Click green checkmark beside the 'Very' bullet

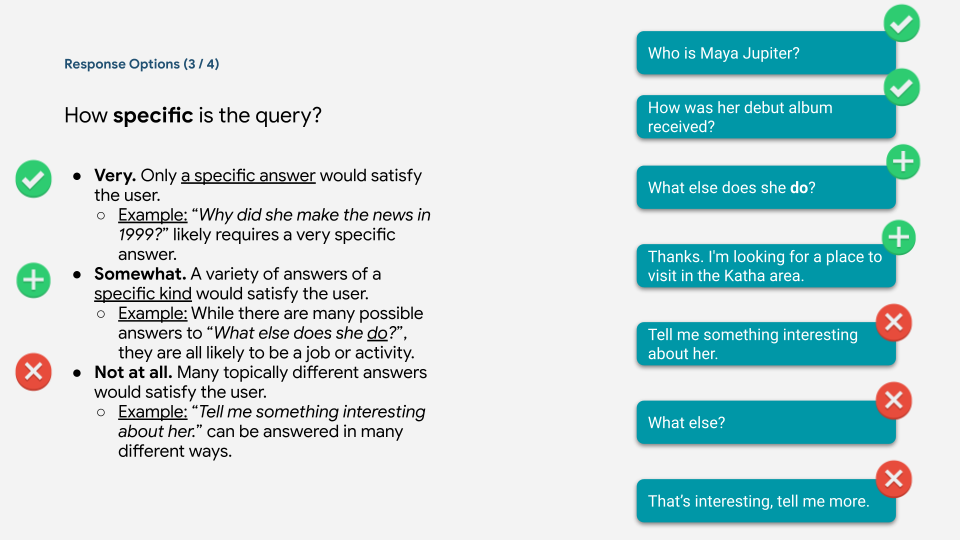click(x=34, y=180)
